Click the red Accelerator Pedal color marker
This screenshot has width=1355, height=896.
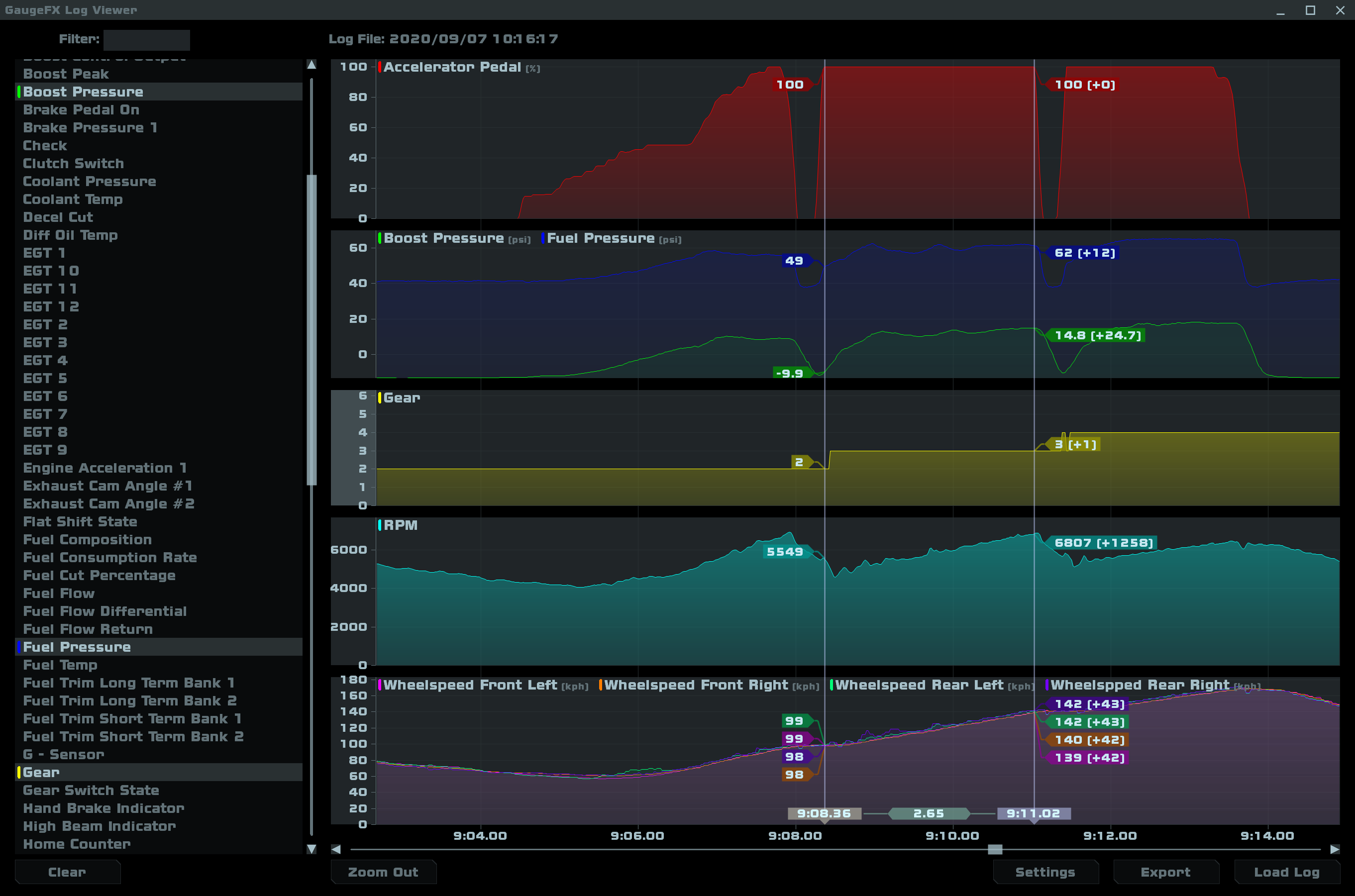(x=380, y=67)
